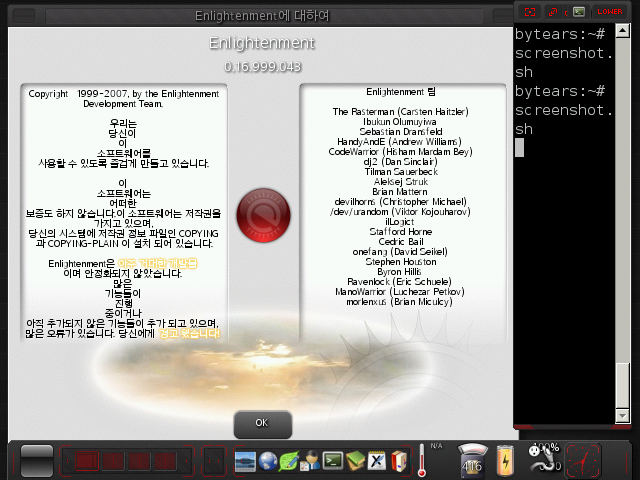Launch the X notepad application icon
This screenshot has width=640, height=480.
[377, 462]
